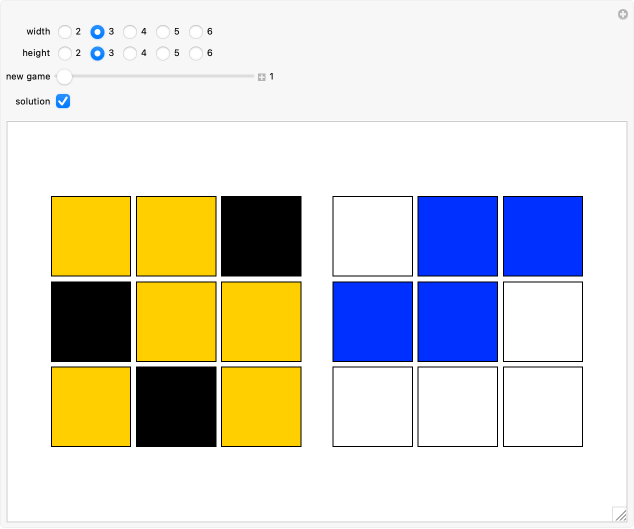This screenshot has width=634, height=529.
Task: Click the black middle-left tile of left grid
Action: (x=91, y=321)
